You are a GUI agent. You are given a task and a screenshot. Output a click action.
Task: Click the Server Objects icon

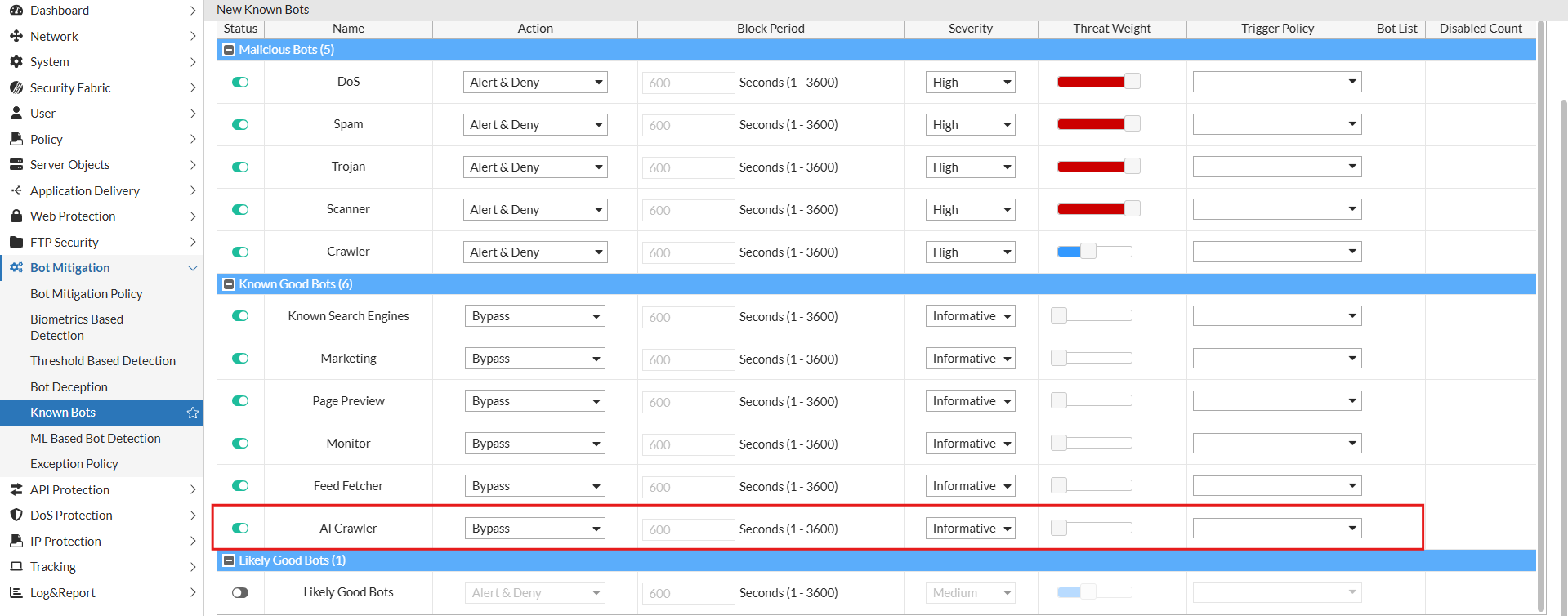point(16,164)
